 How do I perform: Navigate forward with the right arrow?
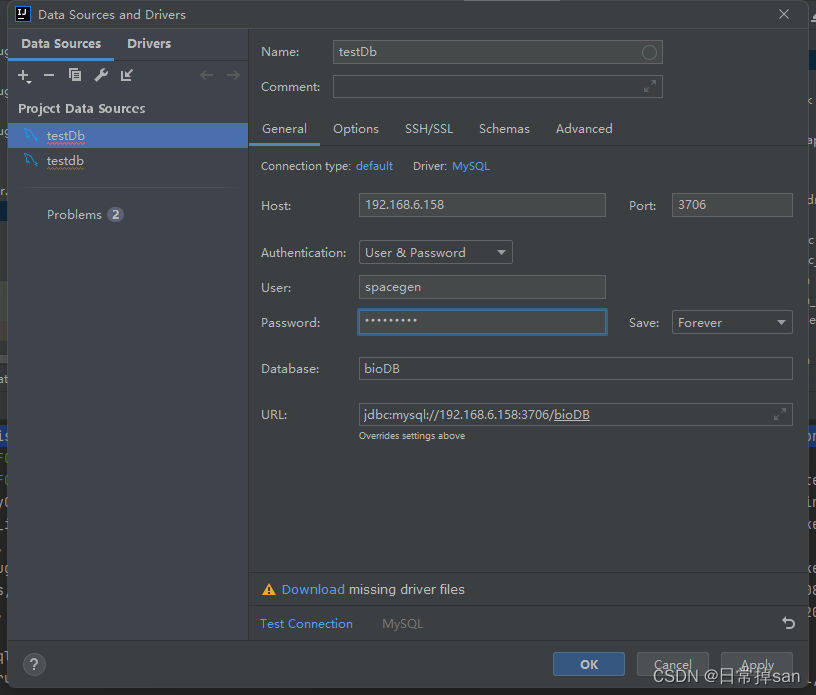coord(233,75)
